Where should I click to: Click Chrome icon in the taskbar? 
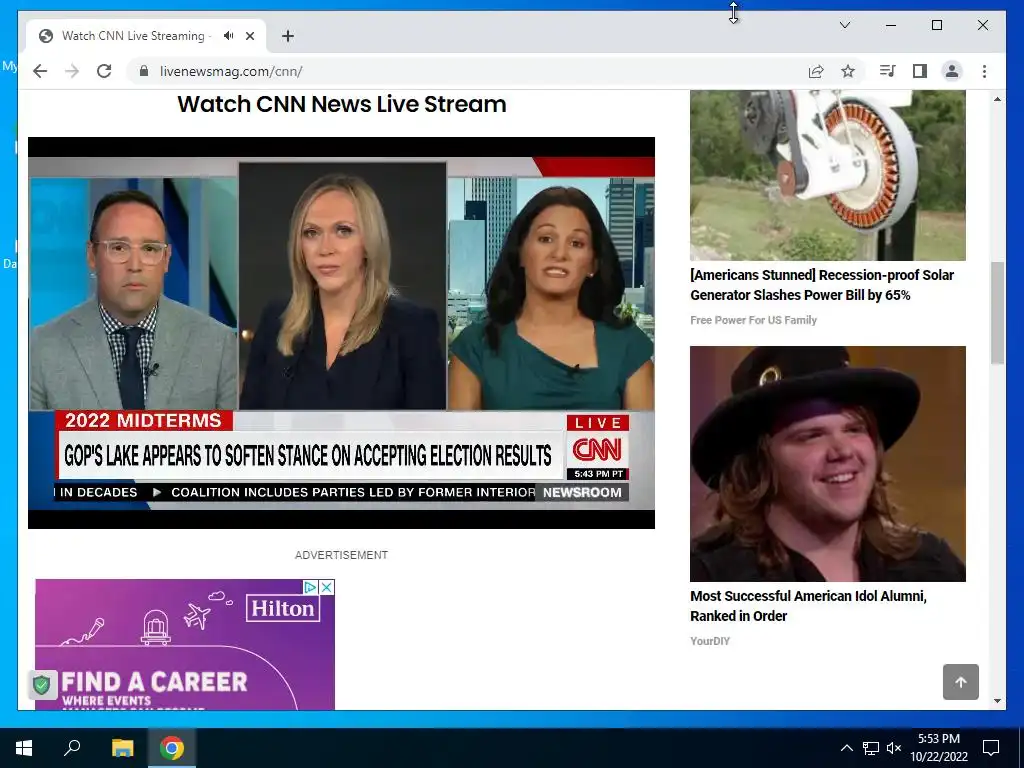[172, 748]
